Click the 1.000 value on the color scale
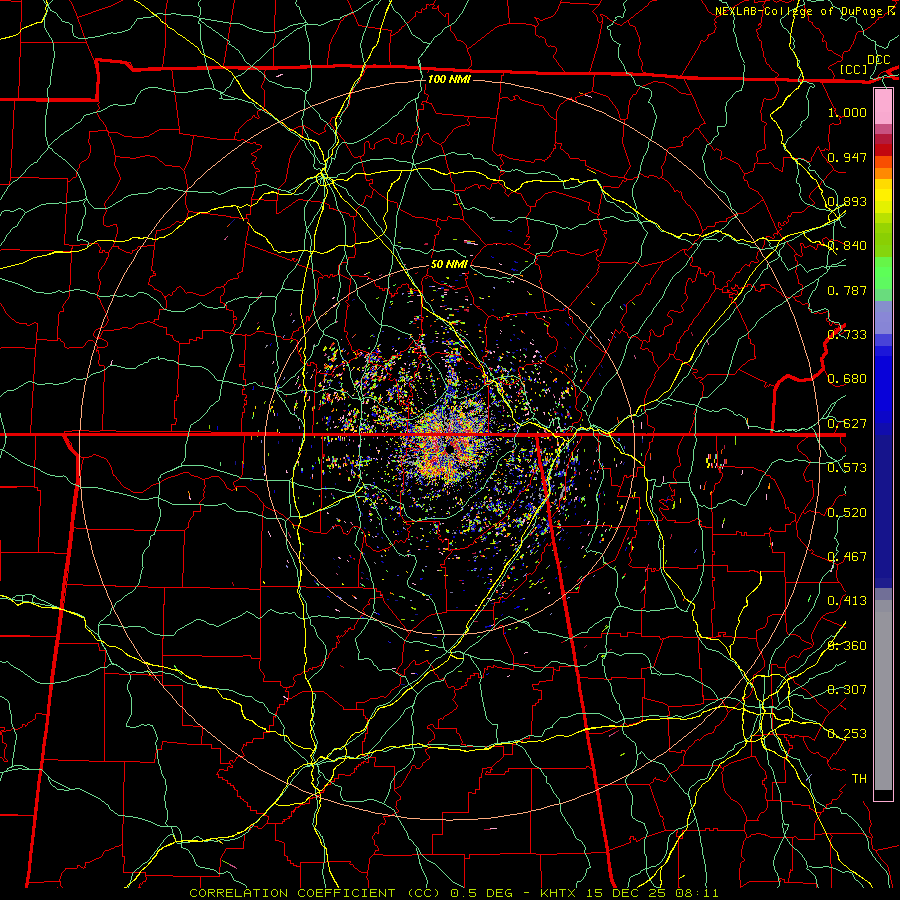This screenshot has height=900, width=900. (847, 112)
